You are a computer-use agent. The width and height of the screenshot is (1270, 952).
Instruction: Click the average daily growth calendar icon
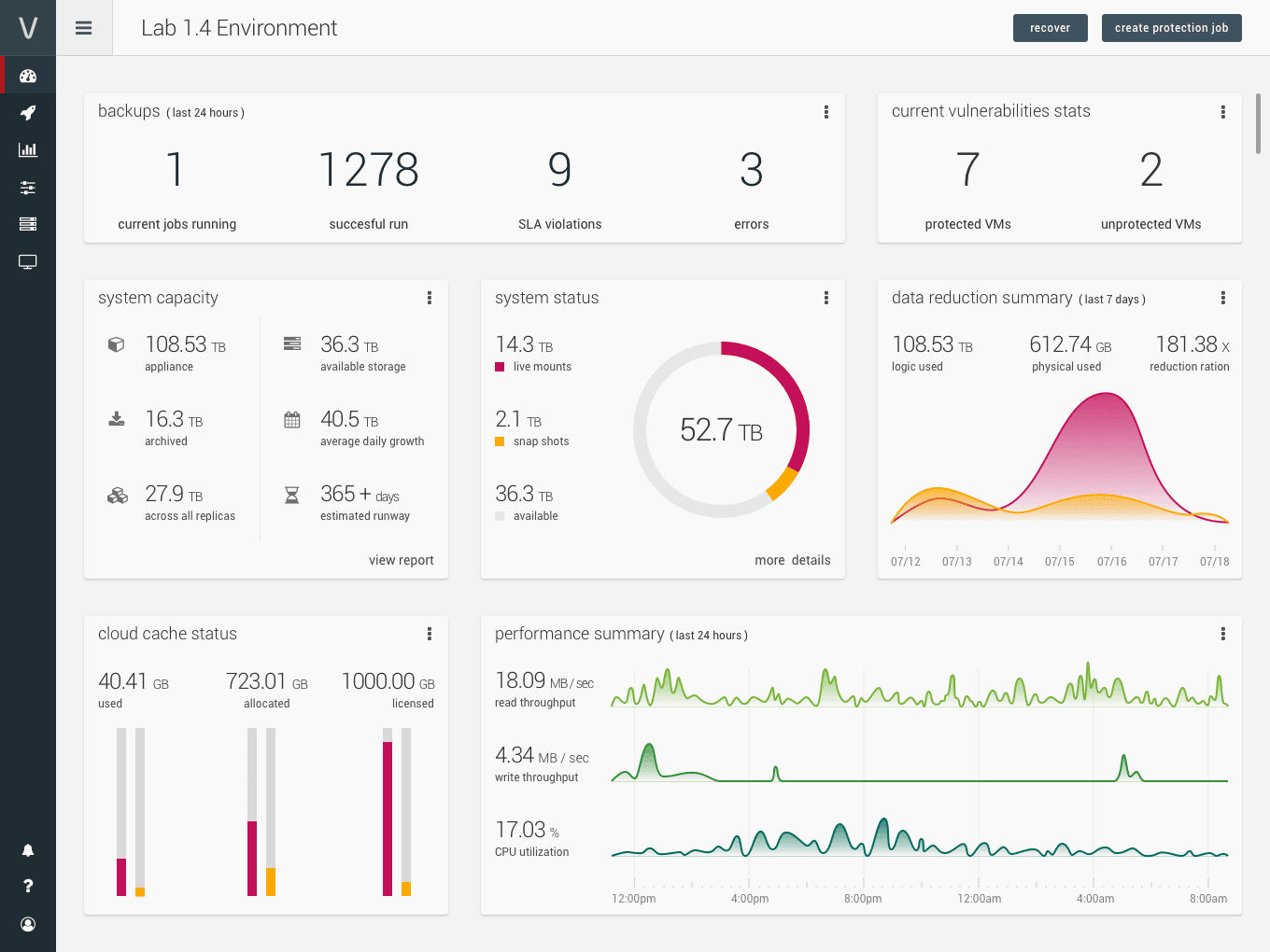[x=292, y=419]
